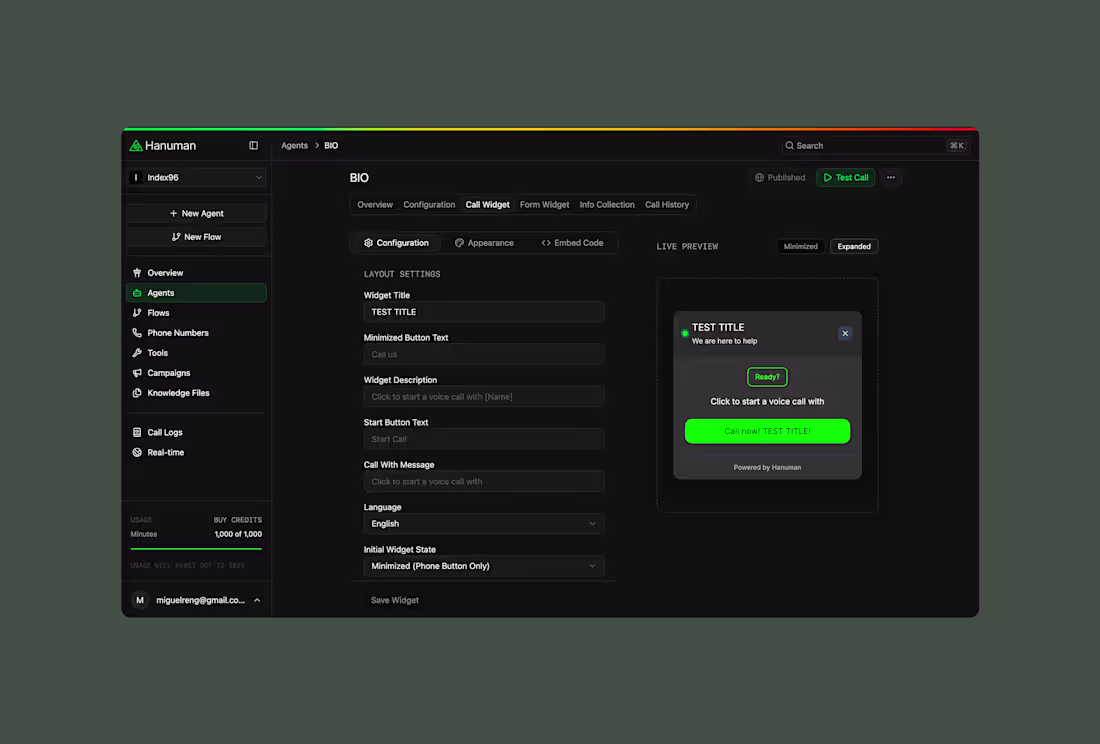Click BUY CREDITS link
The image size is (1100, 744).
click(237, 520)
